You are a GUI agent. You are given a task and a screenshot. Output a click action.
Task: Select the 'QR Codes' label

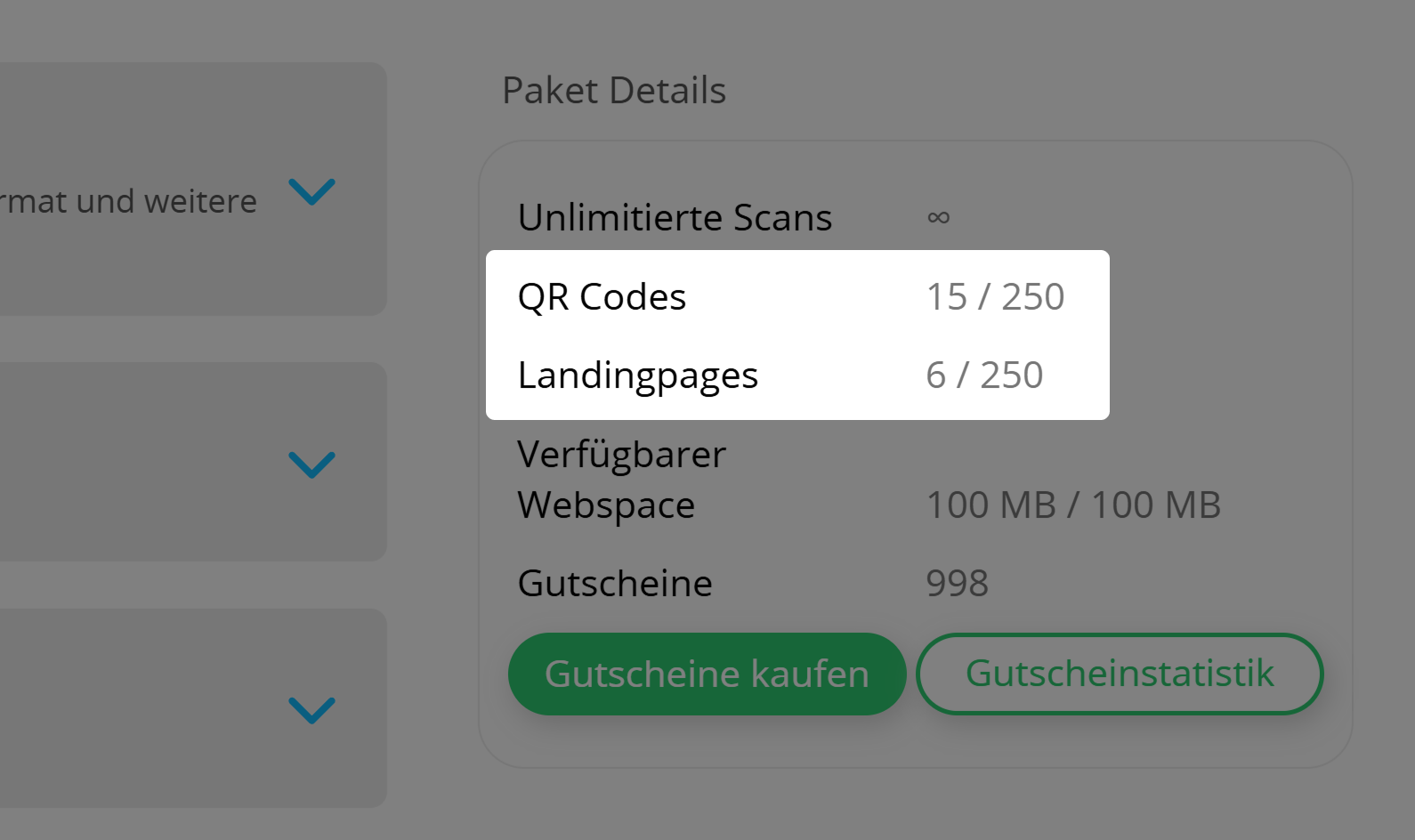(x=602, y=296)
